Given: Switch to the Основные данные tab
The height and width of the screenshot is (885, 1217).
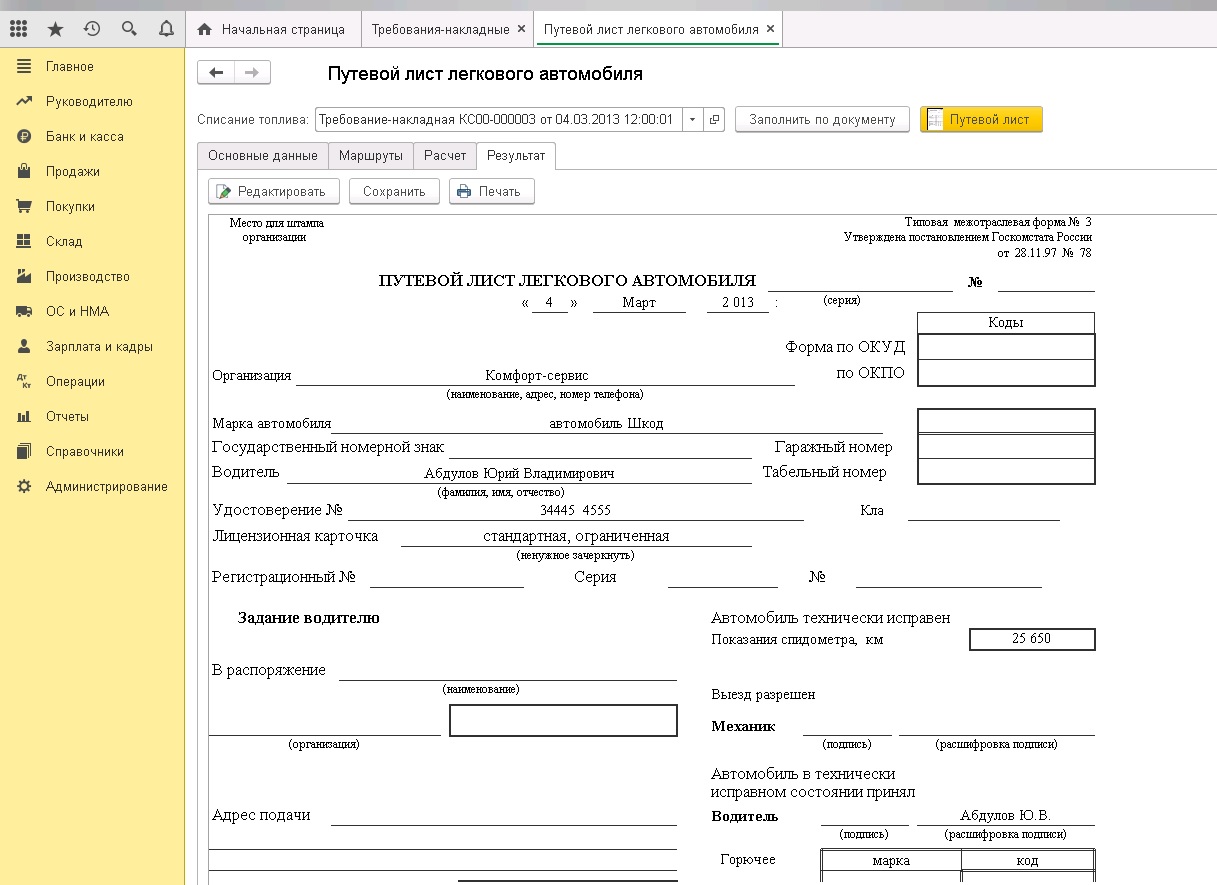Looking at the screenshot, I should [x=263, y=156].
